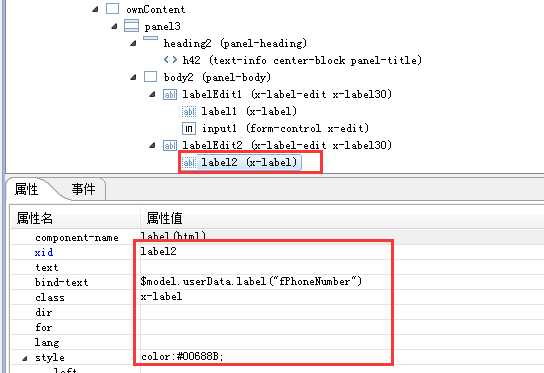544x373 pixels.
Task: Click the class property name
Action: point(50,298)
